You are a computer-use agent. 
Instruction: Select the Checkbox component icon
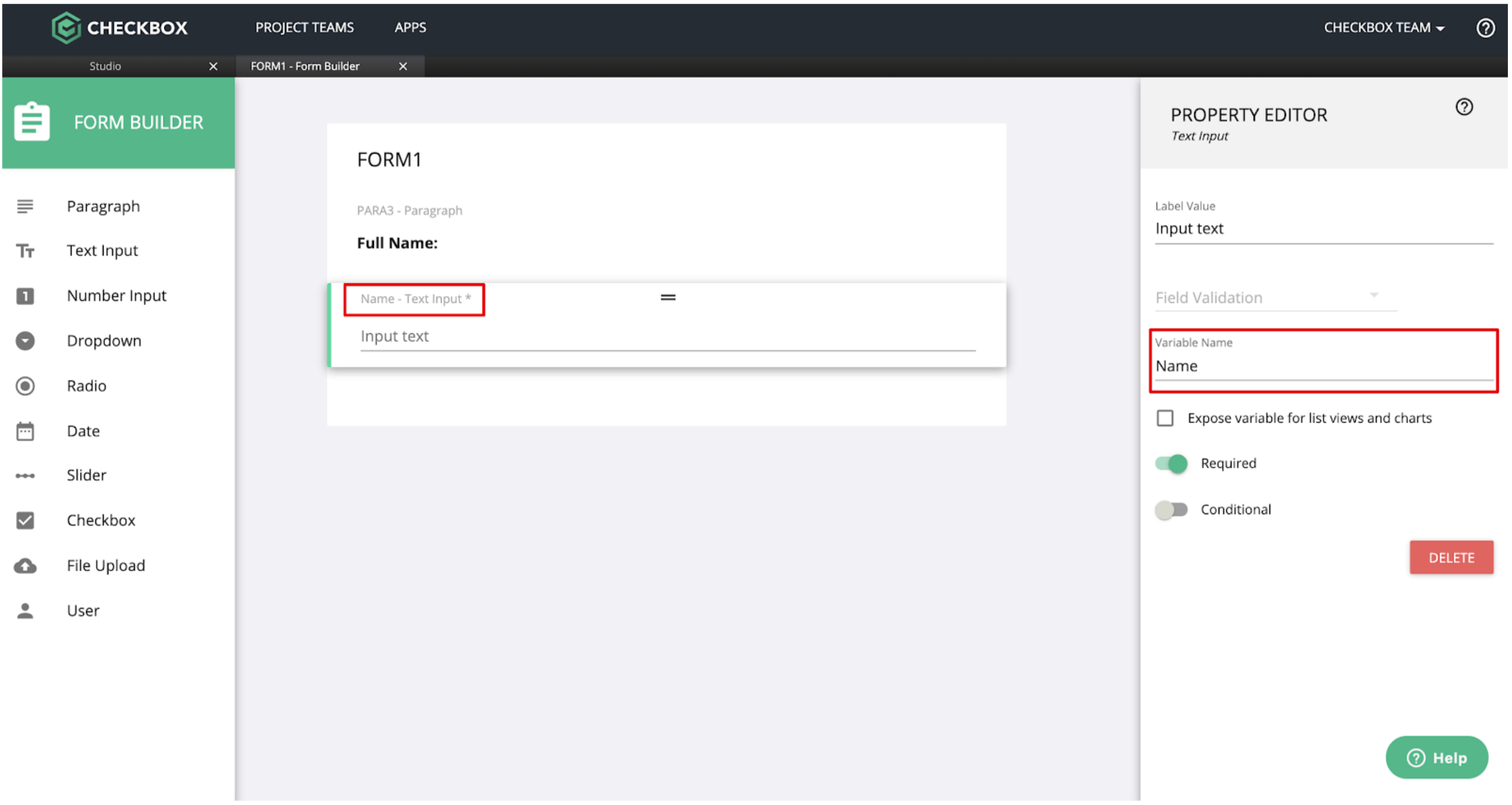point(25,520)
